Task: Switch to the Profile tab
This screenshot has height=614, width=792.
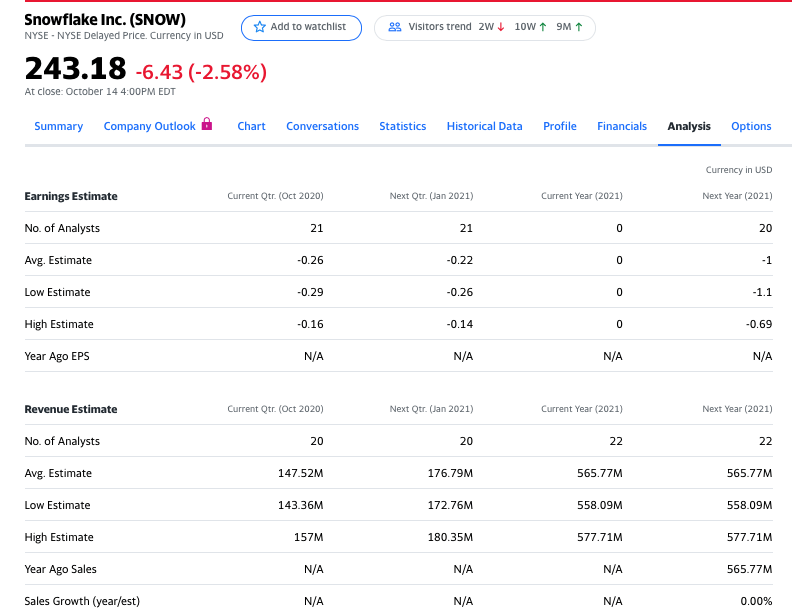Action: pyautogui.click(x=560, y=126)
